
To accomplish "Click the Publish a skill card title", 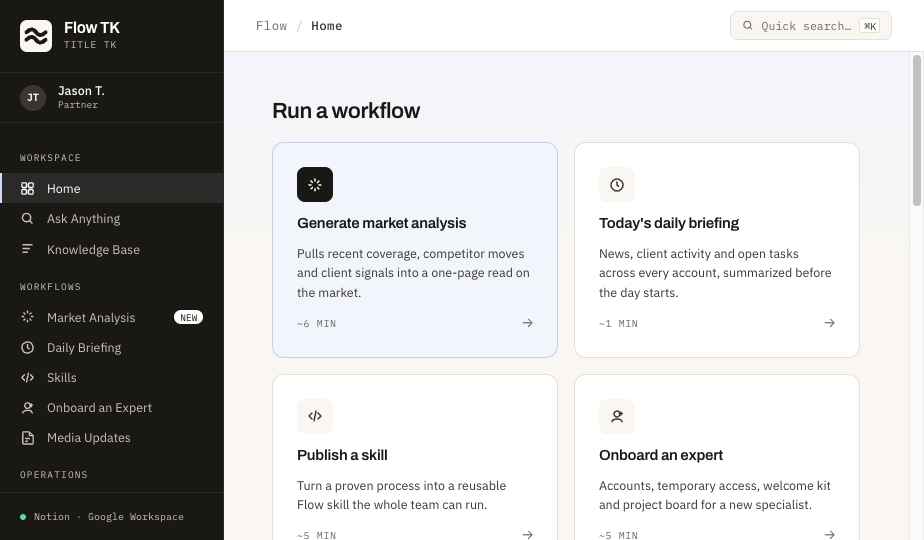I will [342, 455].
